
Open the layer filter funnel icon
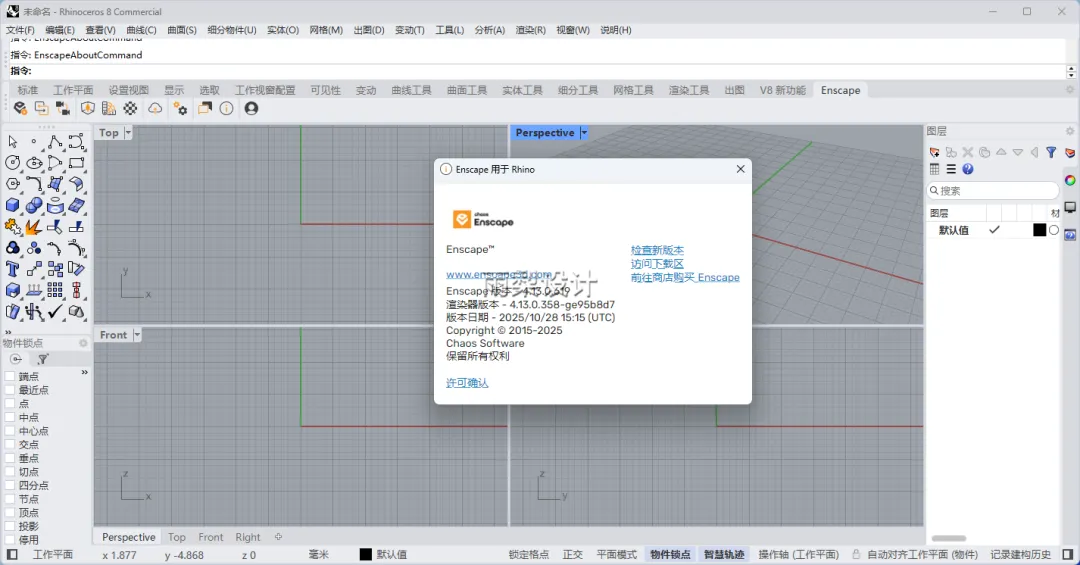1051,152
